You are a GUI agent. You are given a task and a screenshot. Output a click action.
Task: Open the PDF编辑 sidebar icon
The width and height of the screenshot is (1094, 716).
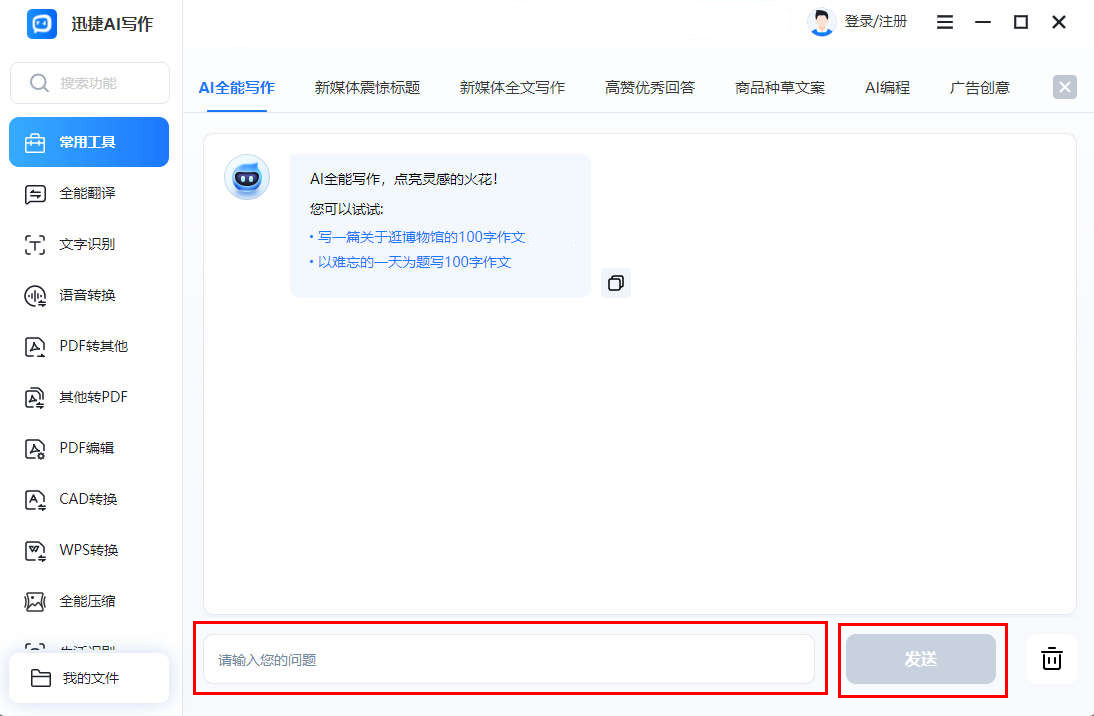pyautogui.click(x=35, y=448)
